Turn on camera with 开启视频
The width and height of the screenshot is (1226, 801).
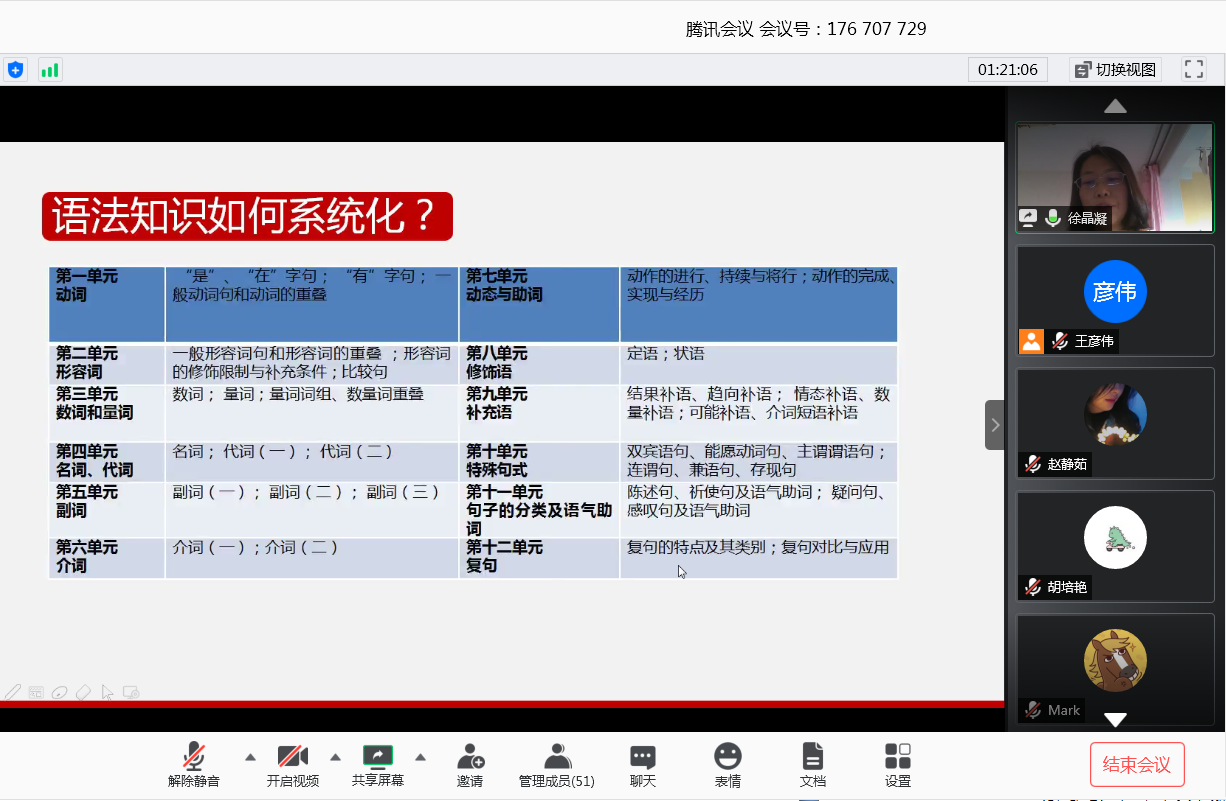(x=292, y=765)
